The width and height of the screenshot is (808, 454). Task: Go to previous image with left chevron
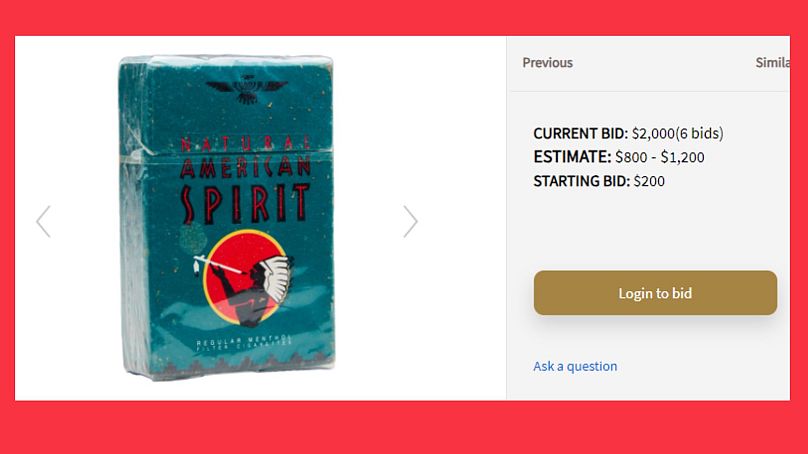[x=44, y=222]
